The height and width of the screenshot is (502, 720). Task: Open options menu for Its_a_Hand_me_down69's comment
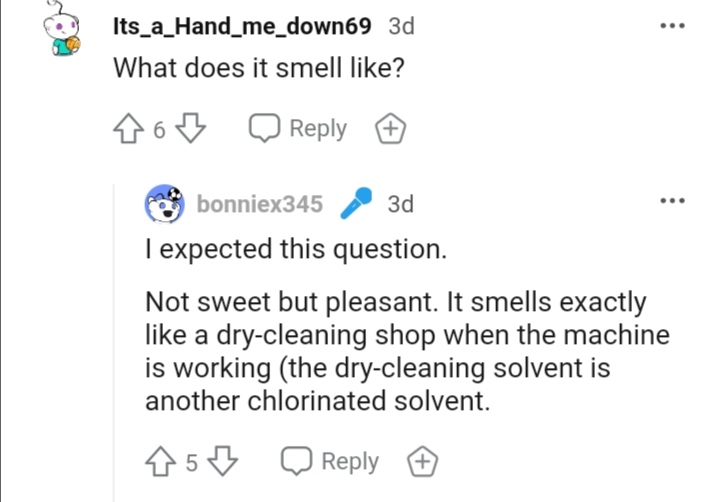pos(673,26)
